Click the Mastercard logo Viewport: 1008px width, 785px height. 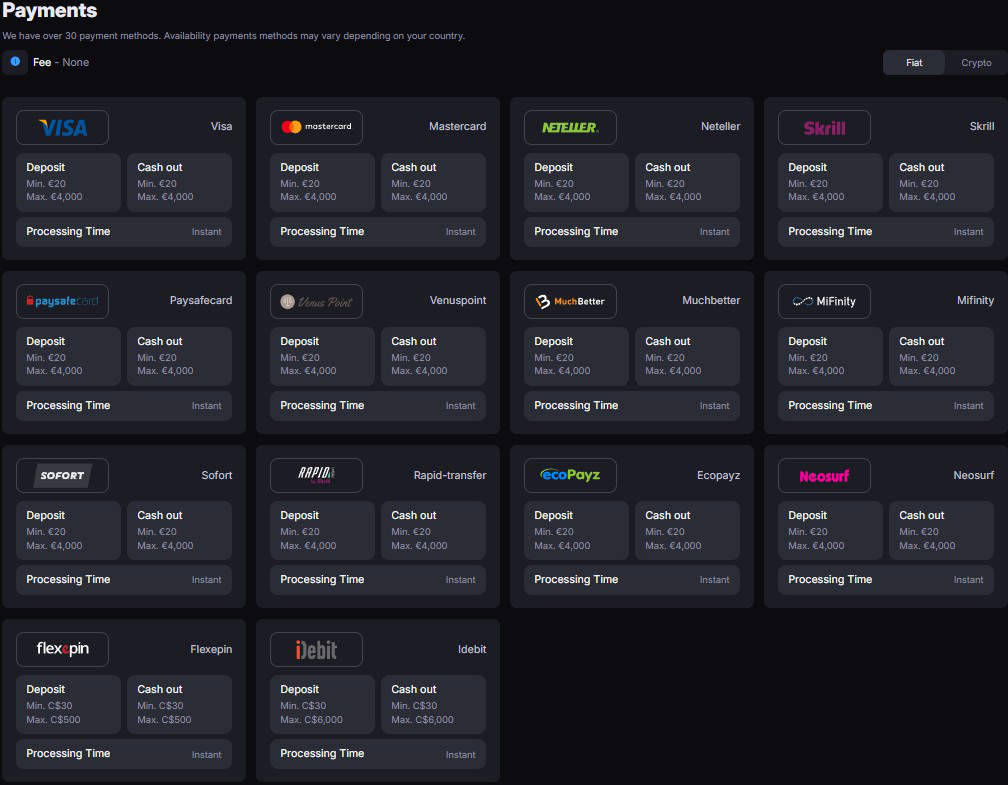click(316, 127)
